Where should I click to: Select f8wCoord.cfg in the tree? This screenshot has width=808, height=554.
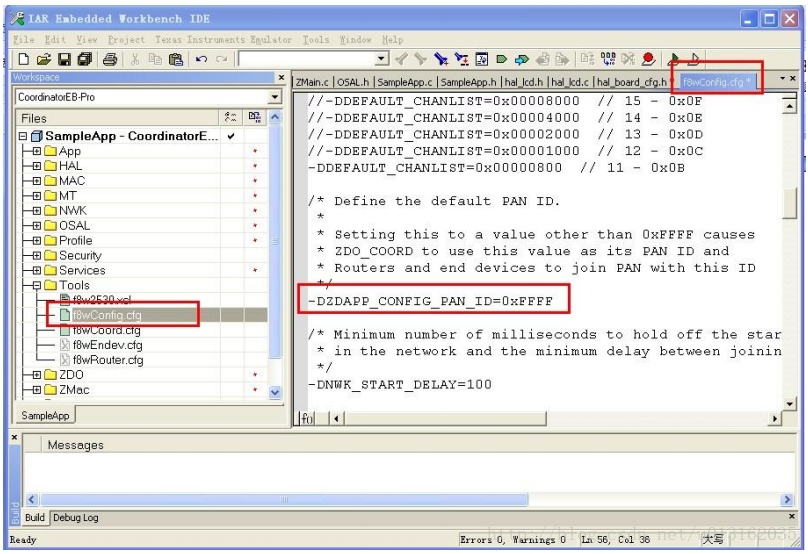coord(106,330)
